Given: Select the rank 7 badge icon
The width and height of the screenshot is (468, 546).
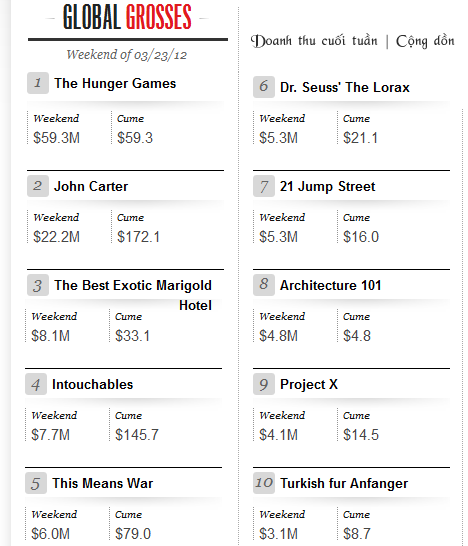Looking at the screenshot, I should click(x=264, y=186).
